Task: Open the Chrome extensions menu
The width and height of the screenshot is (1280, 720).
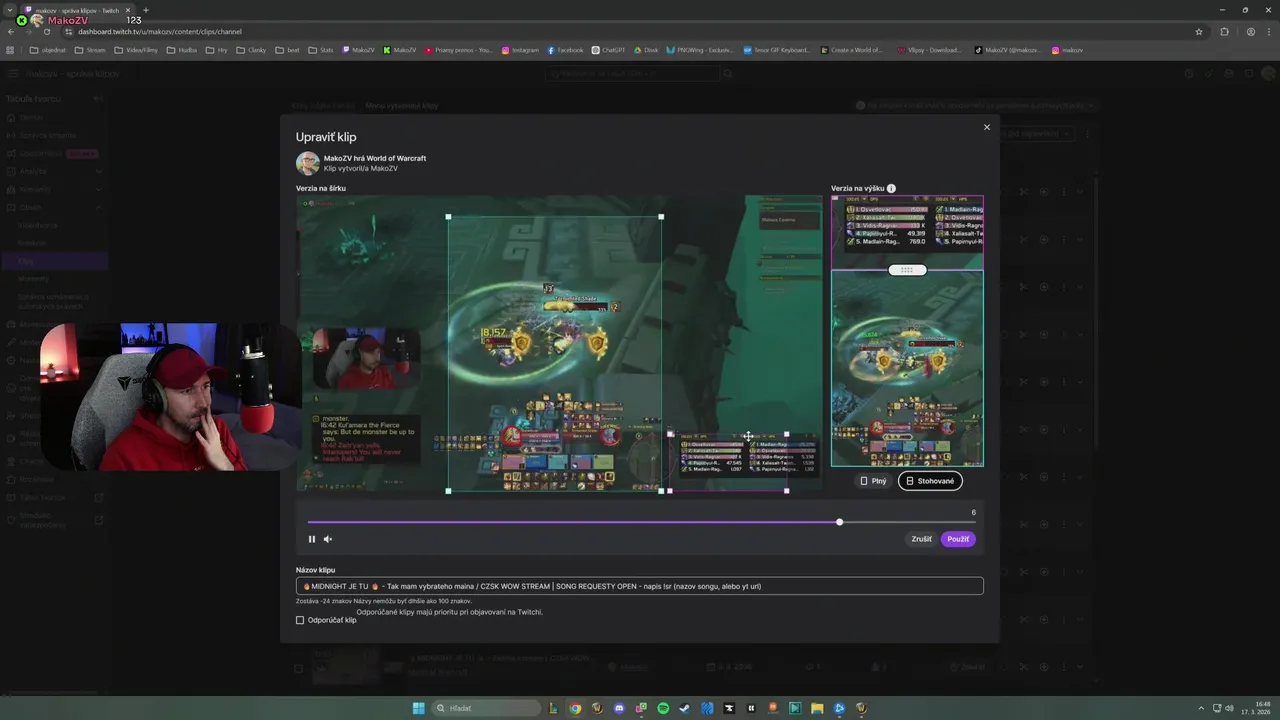Action: pyautogui.click(x=1224, y=31)
